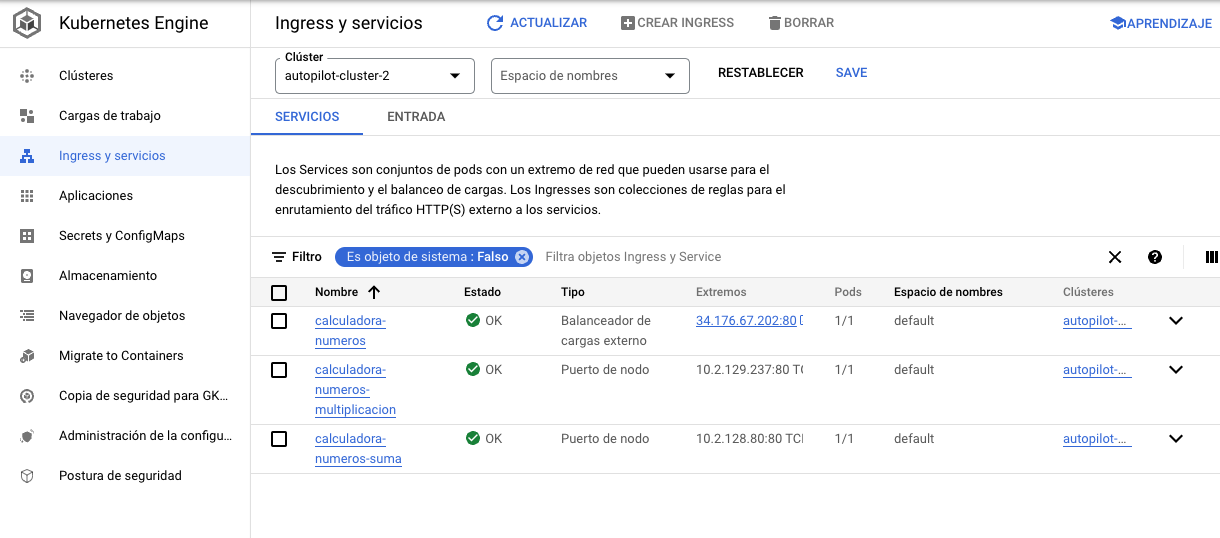This screenshot has width=1220, height=538.
Task: Toggle the select-all checkbox in table header
Action: pyautogui.click(x=279, y=293)
